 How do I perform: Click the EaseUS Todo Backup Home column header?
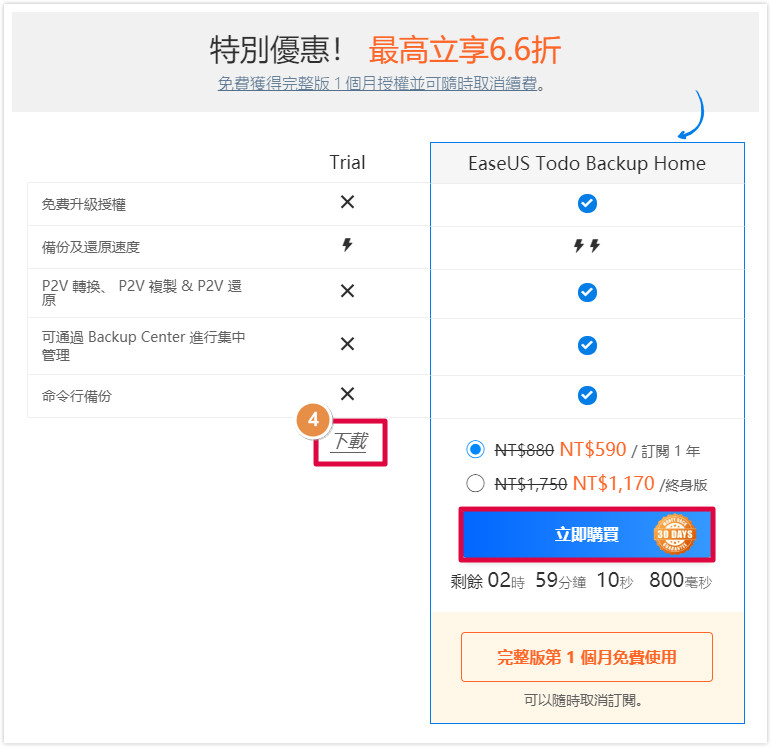coord(587,163)
